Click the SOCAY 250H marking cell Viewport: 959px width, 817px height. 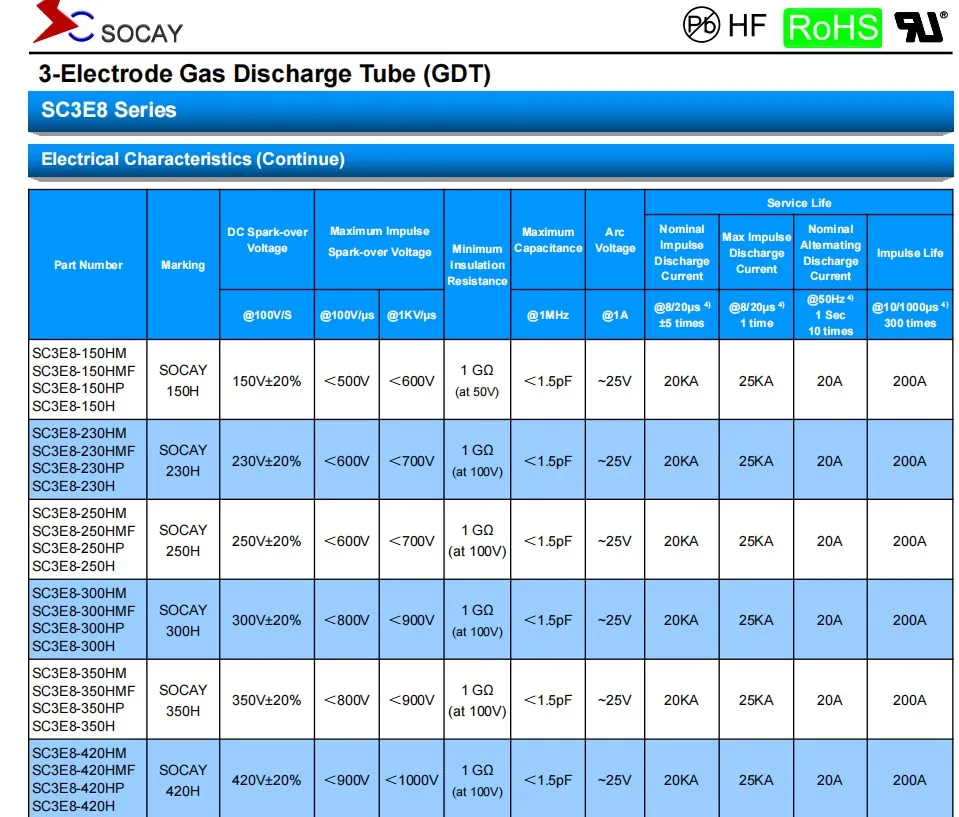(183, 541)
